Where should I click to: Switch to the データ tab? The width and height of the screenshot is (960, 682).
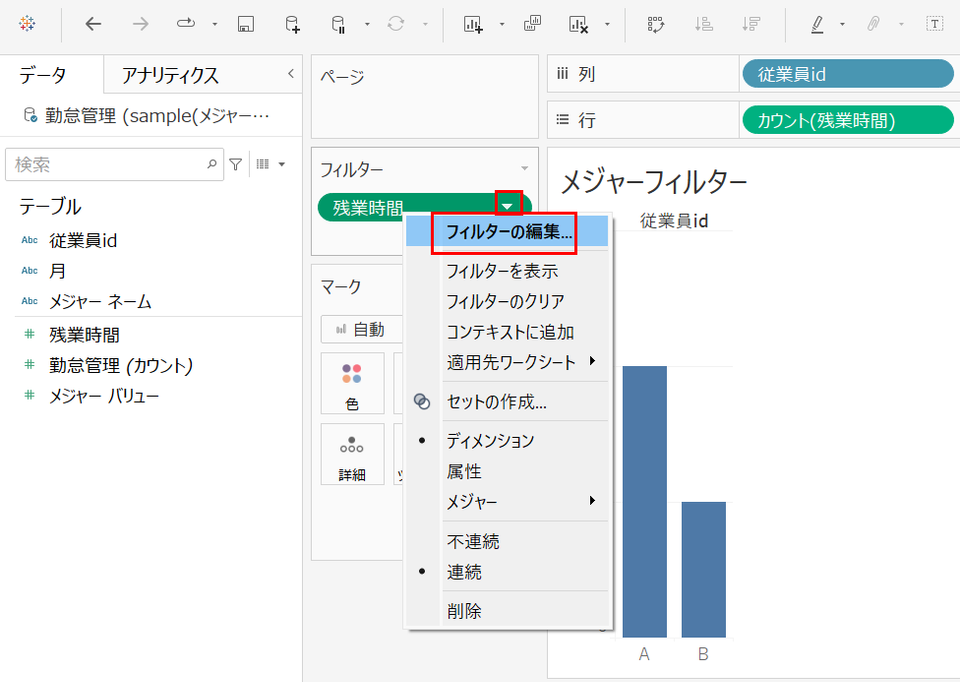pos(42,75)
